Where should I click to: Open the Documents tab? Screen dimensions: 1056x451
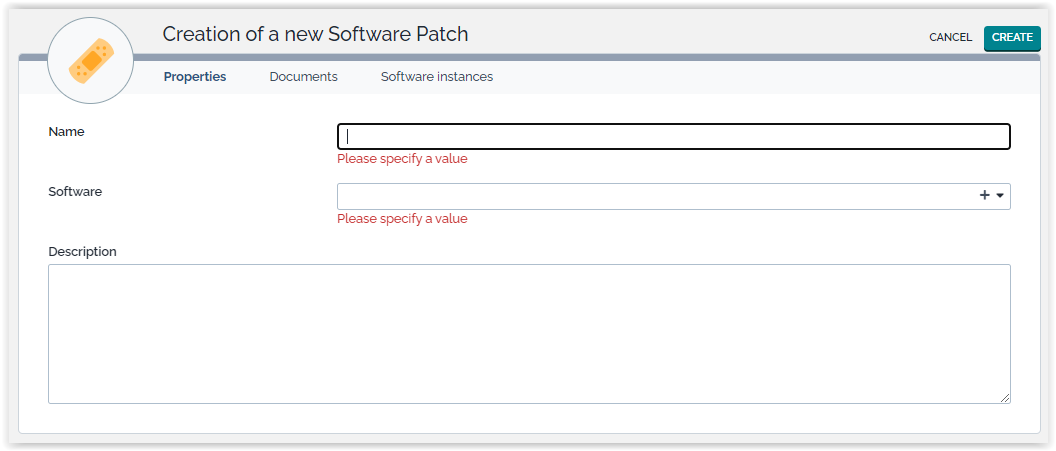(x=303, y=77)
